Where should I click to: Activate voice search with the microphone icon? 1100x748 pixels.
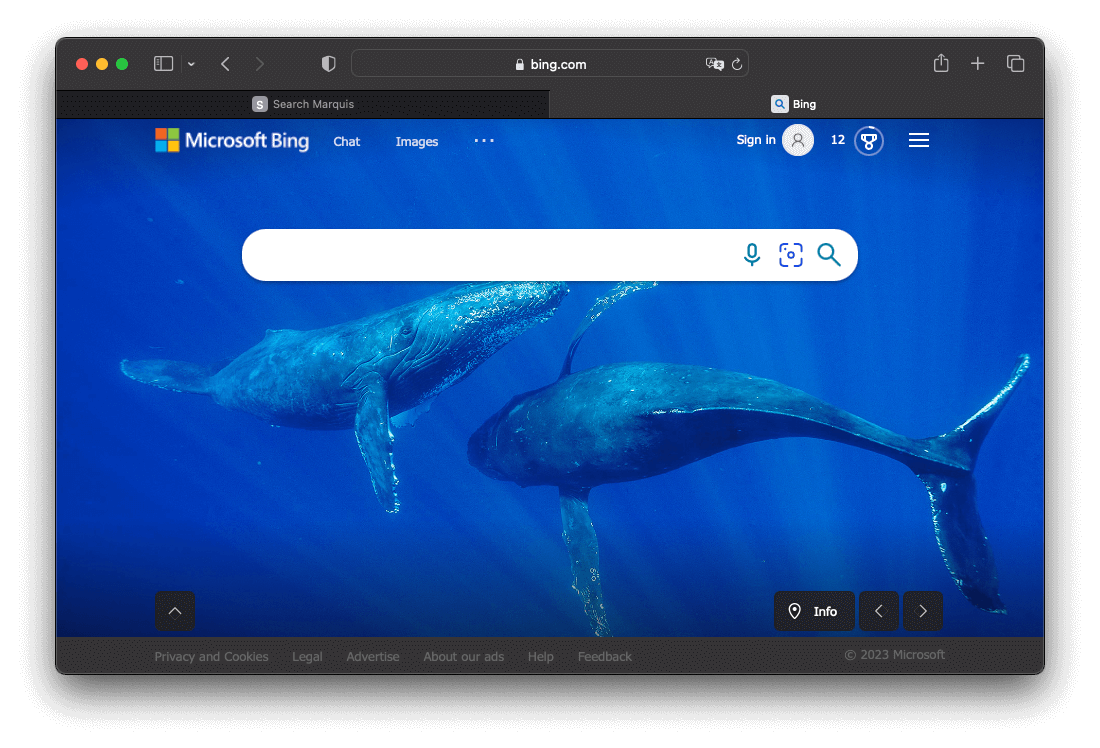(x=751, y=255)
